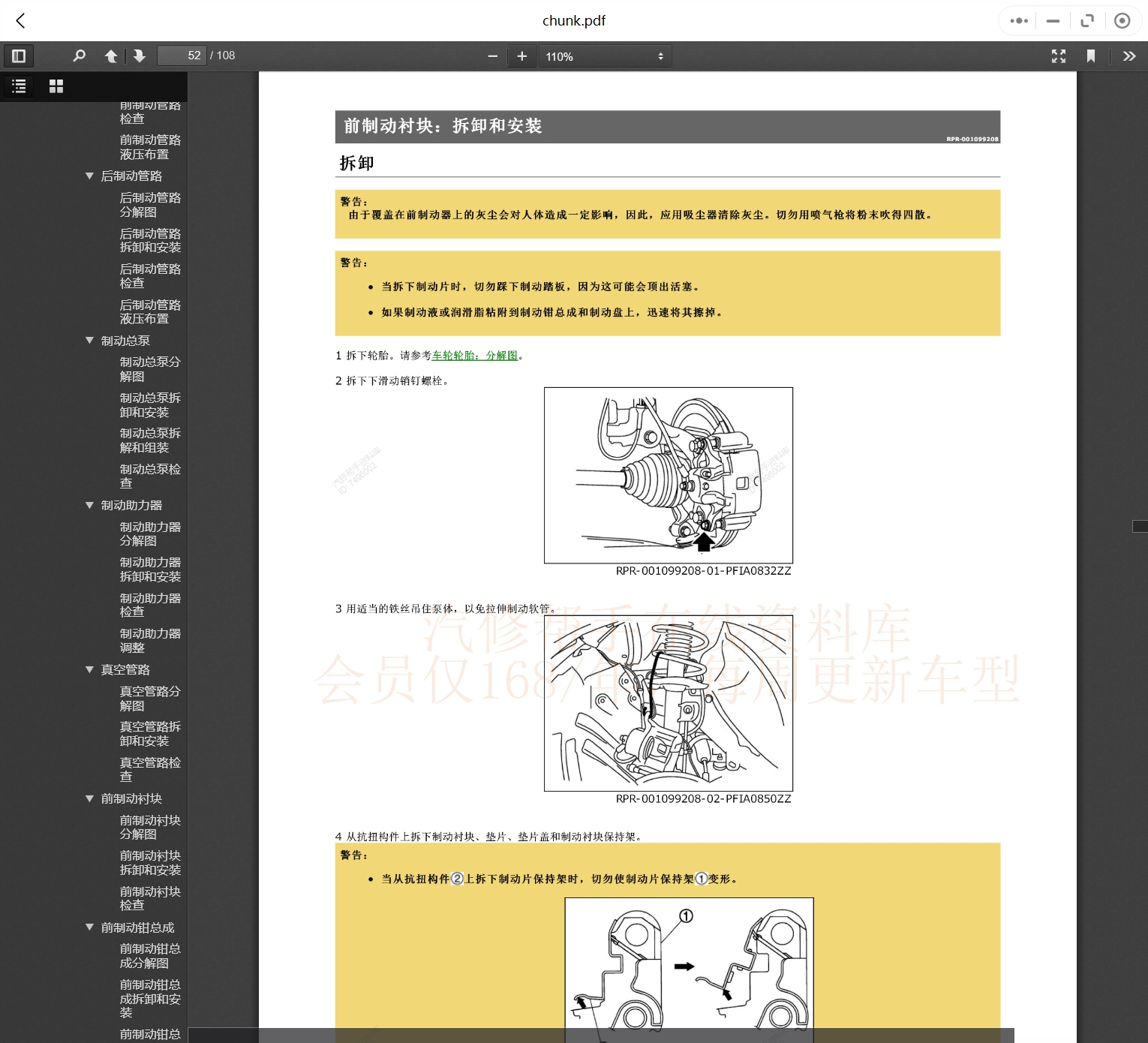The height and width of the screenshot is (1043, 1148).
Task: Switch to presentation fullscreen mode
Action: [x=1059, y=56]
